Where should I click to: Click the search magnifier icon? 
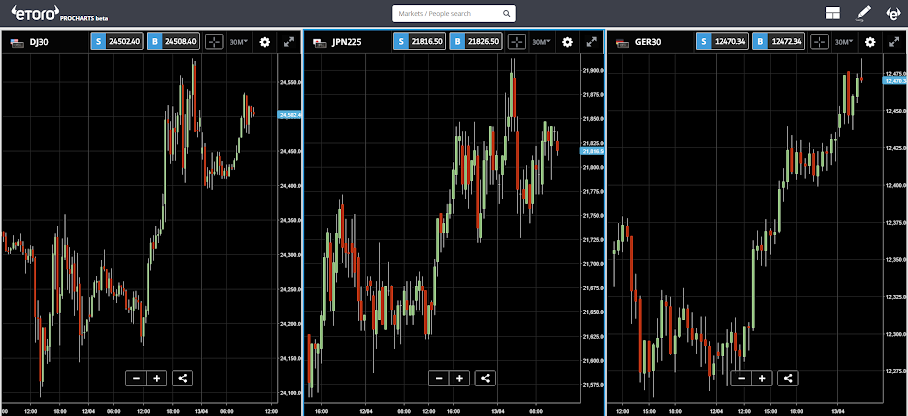[506, 14]
